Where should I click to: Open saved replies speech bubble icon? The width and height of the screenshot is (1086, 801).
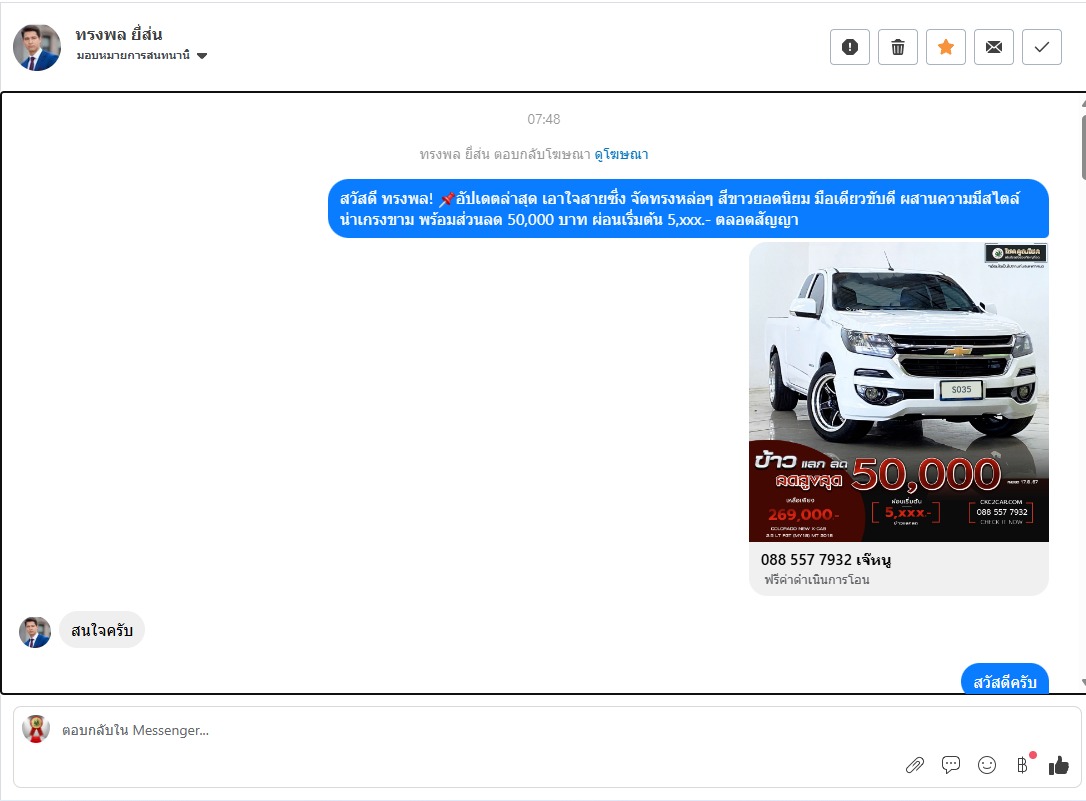[951, 765]
